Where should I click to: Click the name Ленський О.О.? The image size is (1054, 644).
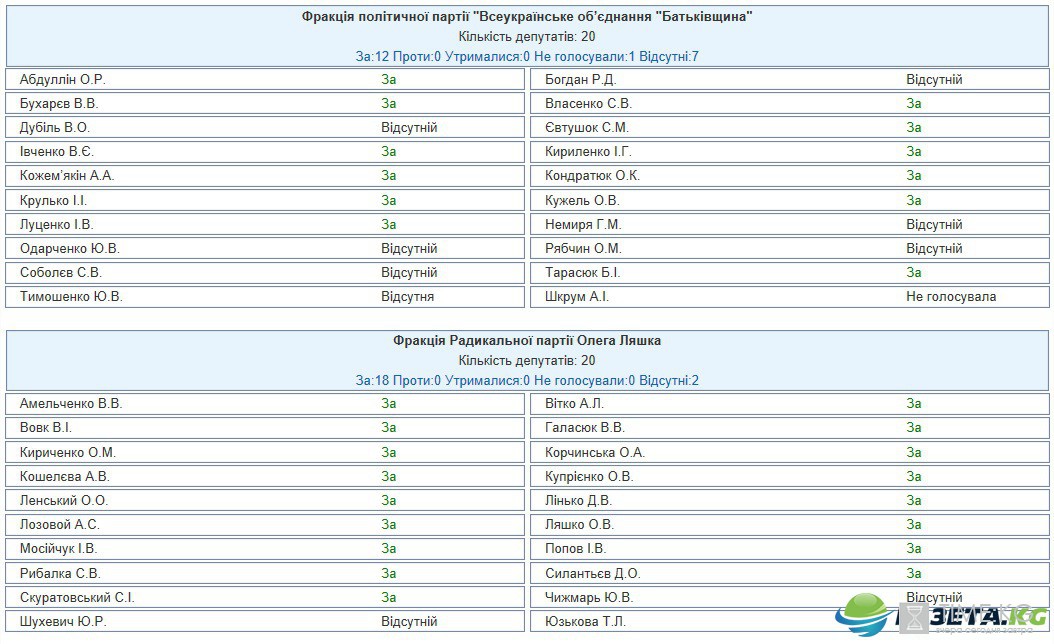[x=64, y=501]
